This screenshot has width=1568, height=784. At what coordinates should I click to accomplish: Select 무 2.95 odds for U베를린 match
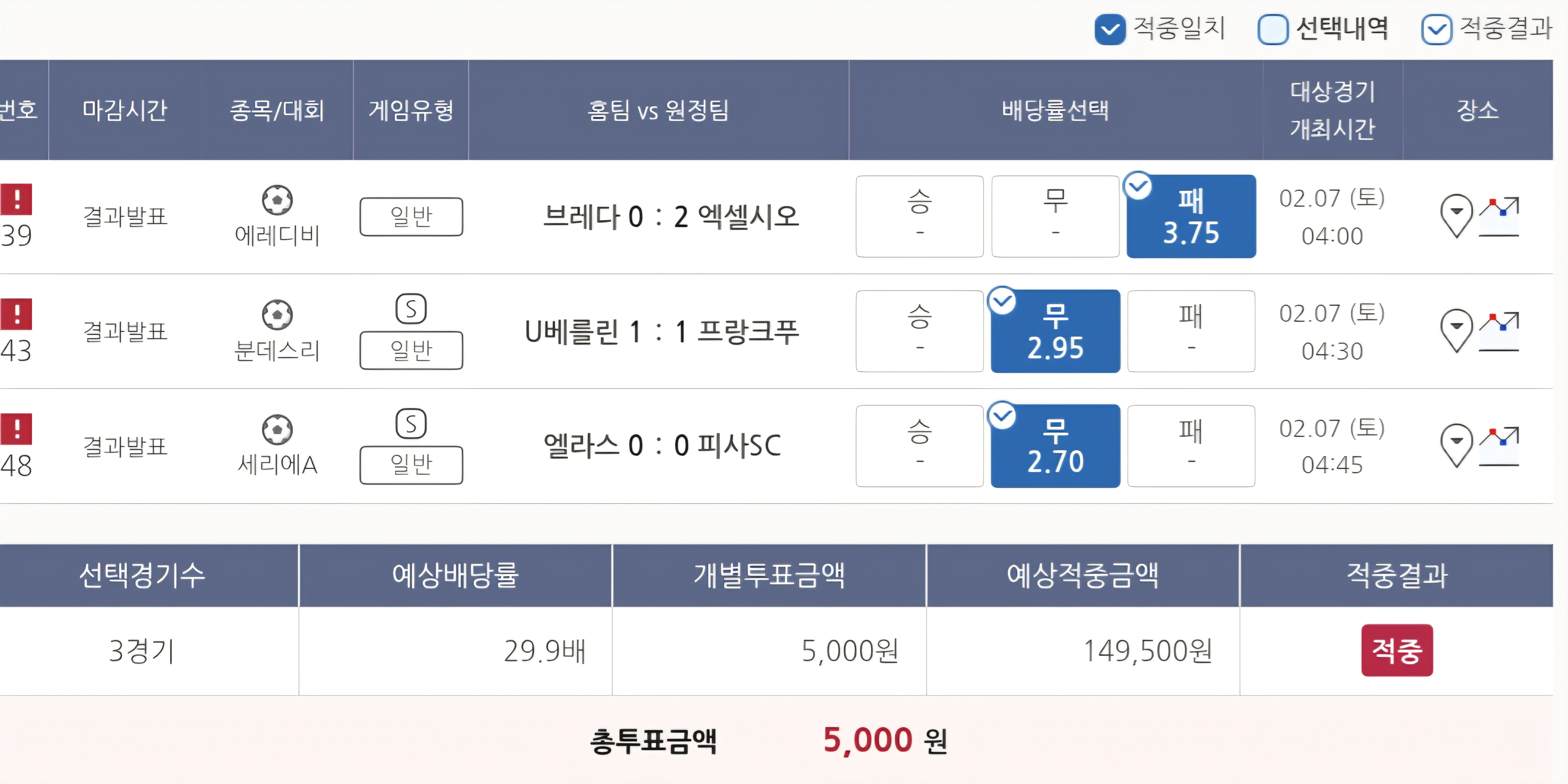(x=1055, y=331)
